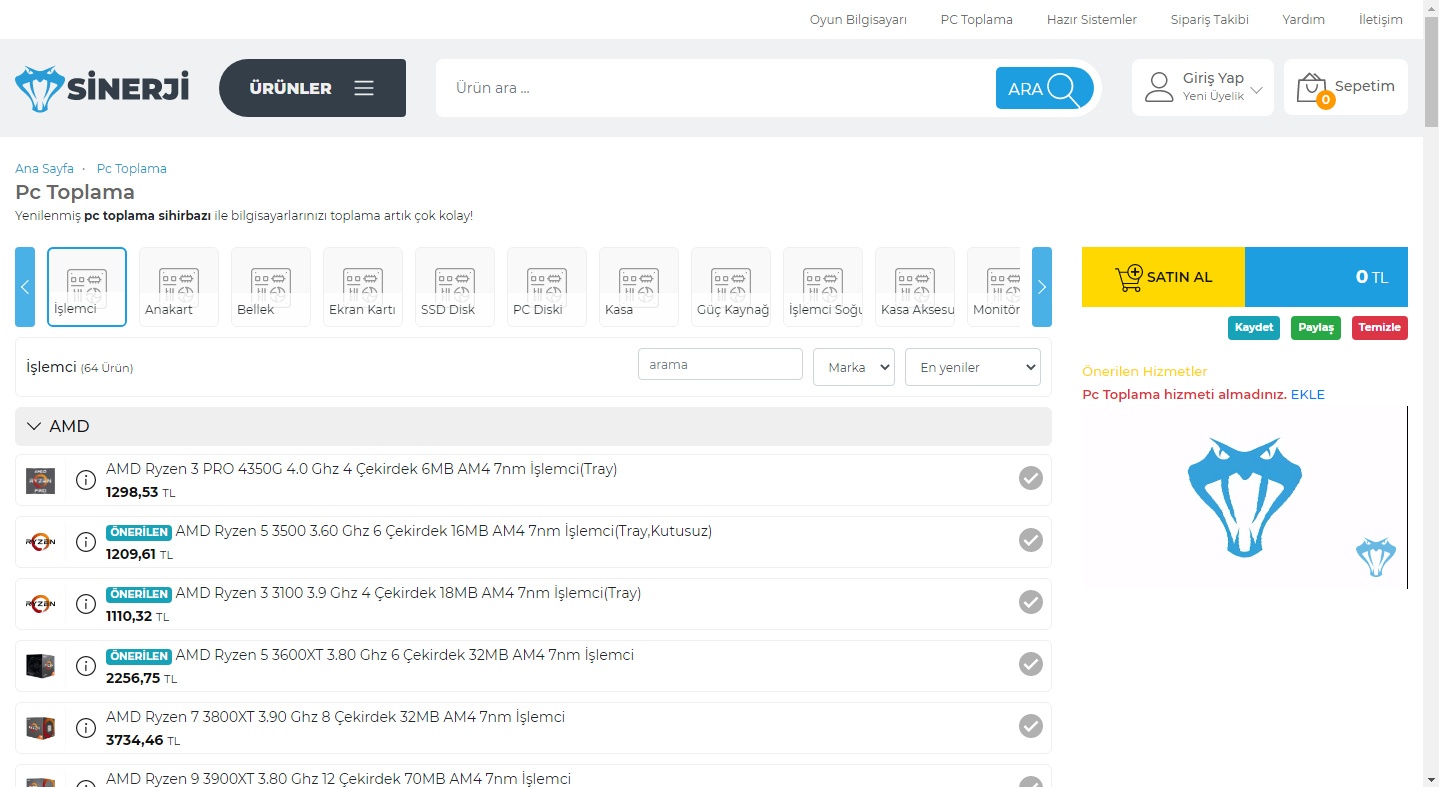Open the ÜRÜNLER products menu
Screen dimensions: 1439x787
tap(312, 88)
